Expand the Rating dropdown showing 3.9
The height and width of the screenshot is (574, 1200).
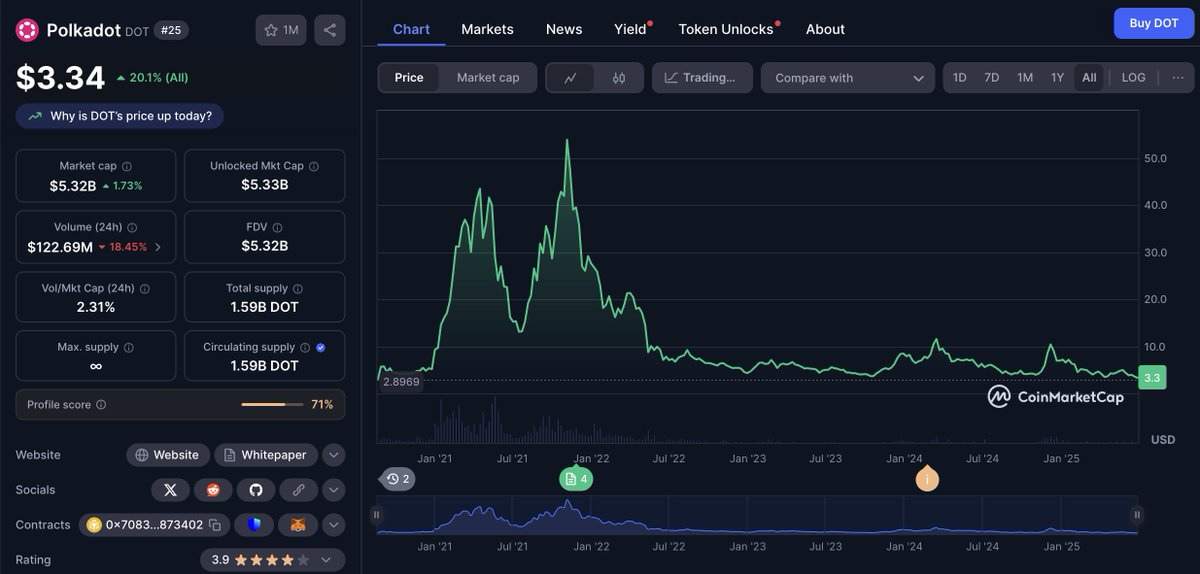point(272,560)
